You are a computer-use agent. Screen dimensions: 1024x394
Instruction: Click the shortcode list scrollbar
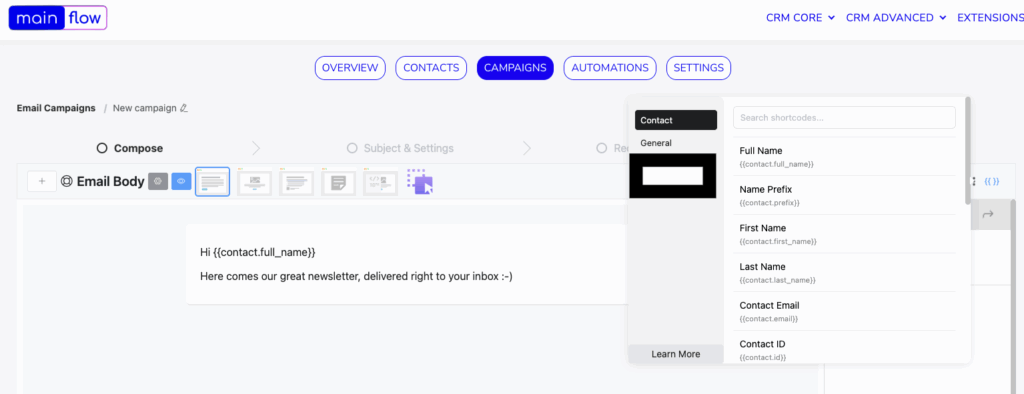click(x=968, y=150)
